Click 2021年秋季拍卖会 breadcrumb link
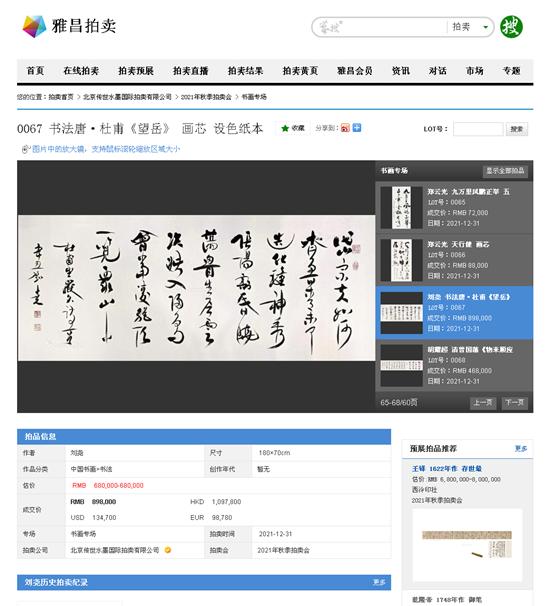The width and height of the screenshot is (550, 606). tap(206, 97)
